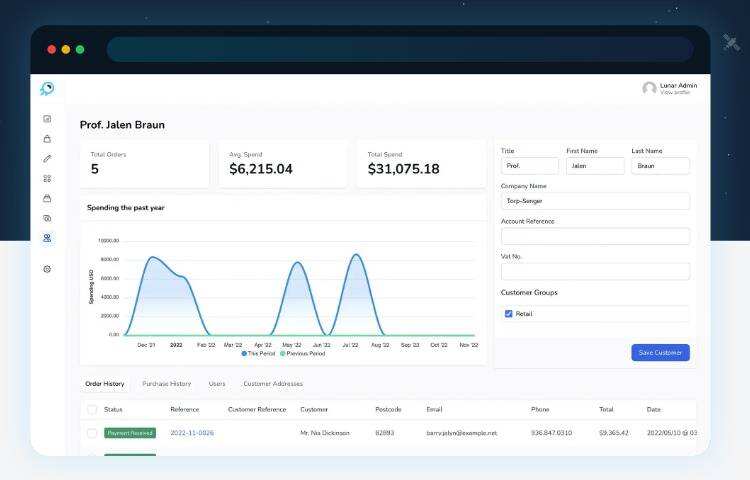Click the Lunar Admin profile avatar
The image size is (750, 480).
[x=649, y=88]
